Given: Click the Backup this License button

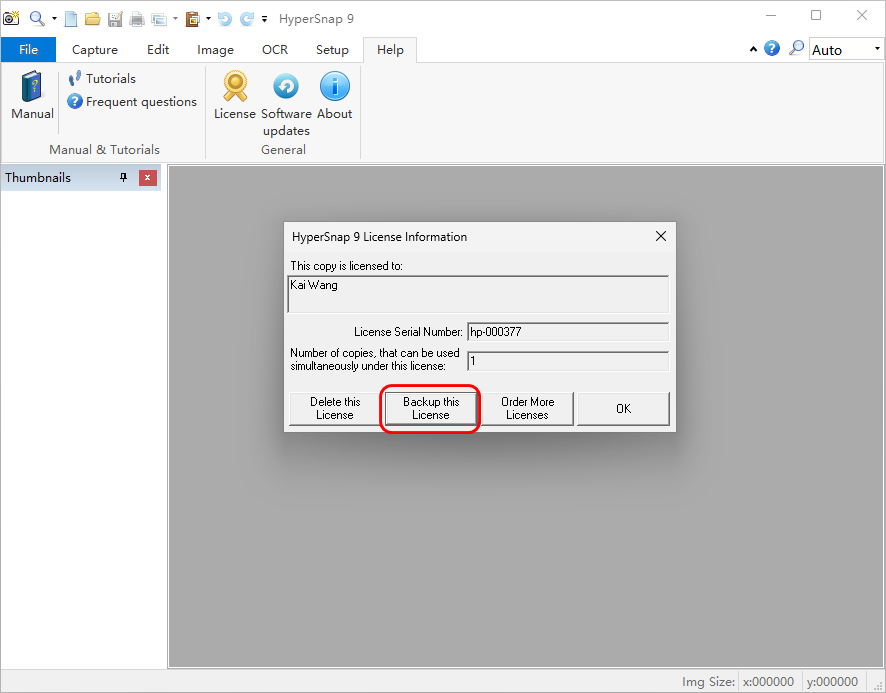Looking at the screenshot, I should [431, 408].
